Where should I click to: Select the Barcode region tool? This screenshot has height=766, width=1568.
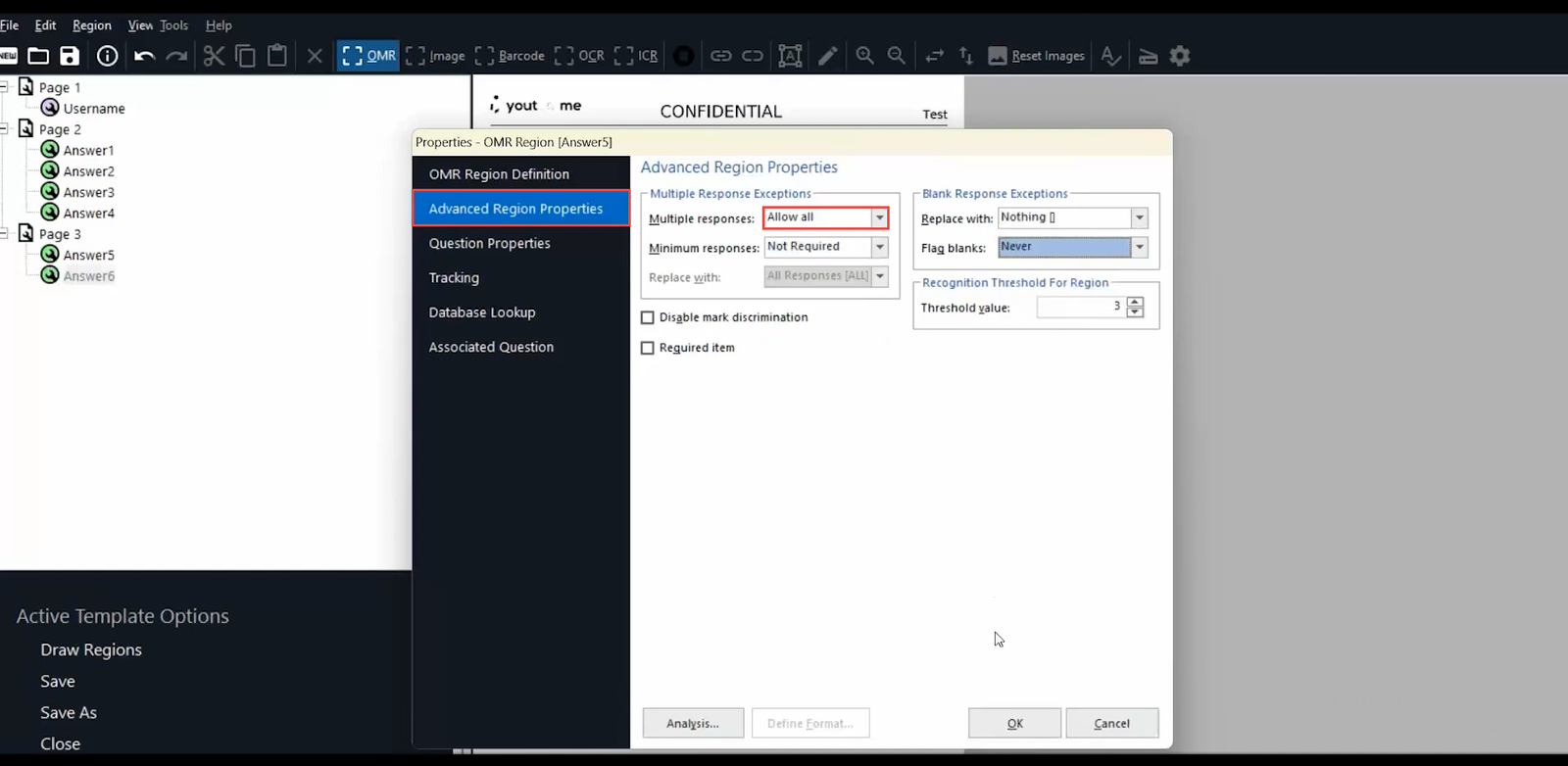[510, 56]
